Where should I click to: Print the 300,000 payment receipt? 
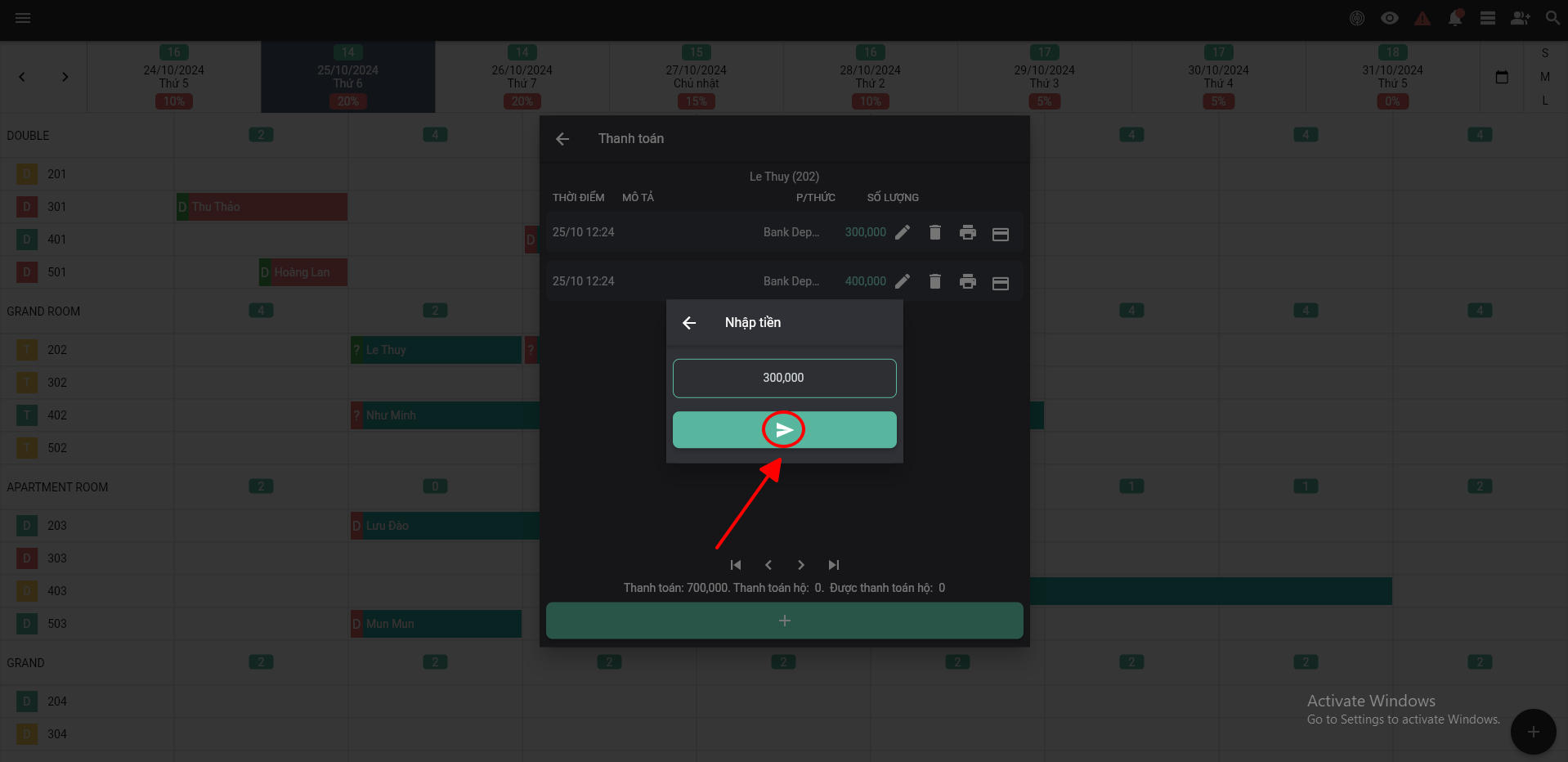[x=968, y=232]
